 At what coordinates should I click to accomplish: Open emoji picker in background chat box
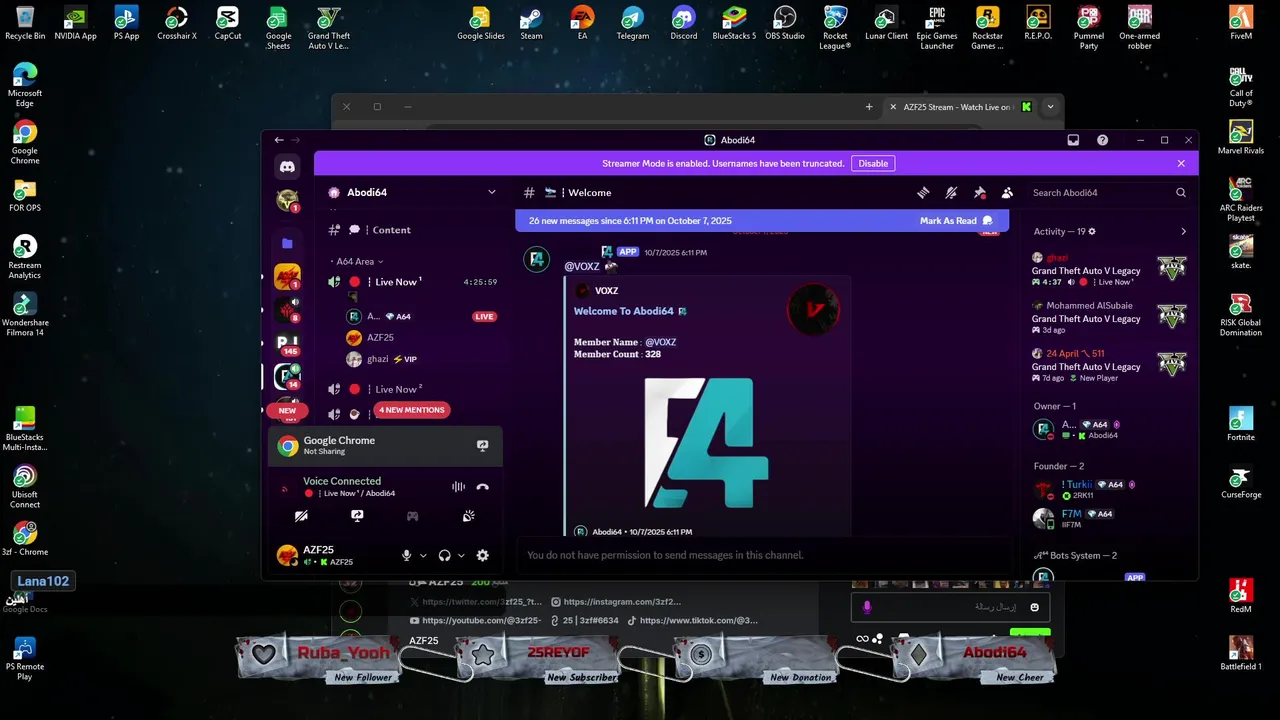[x=1034, y=607]
